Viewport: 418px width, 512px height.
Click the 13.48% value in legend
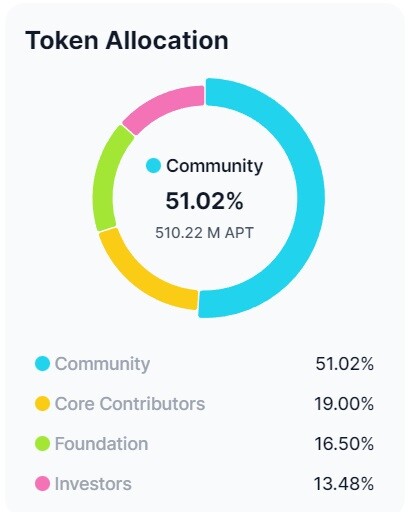(x=344, y=484)
